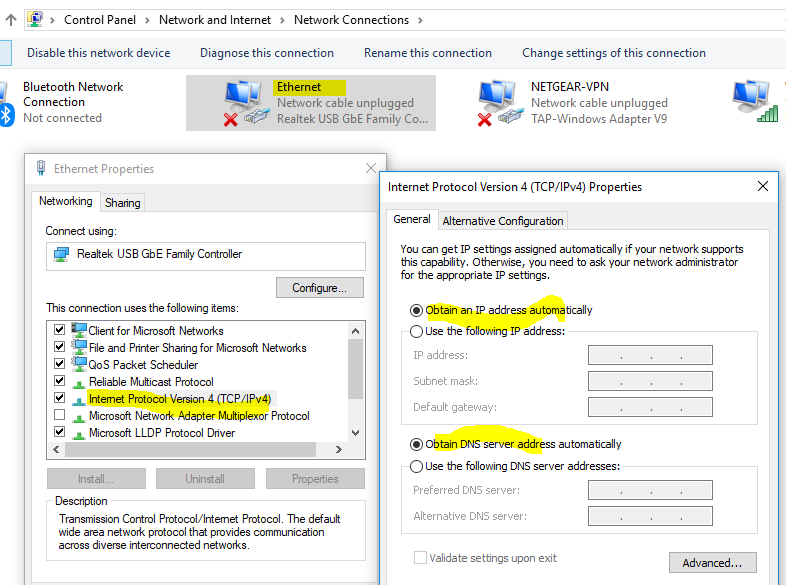Click the horizontal scrollbar thumb in items list
Image resolution: width=786 pixels, height=585 pixels.
point(190,450)
